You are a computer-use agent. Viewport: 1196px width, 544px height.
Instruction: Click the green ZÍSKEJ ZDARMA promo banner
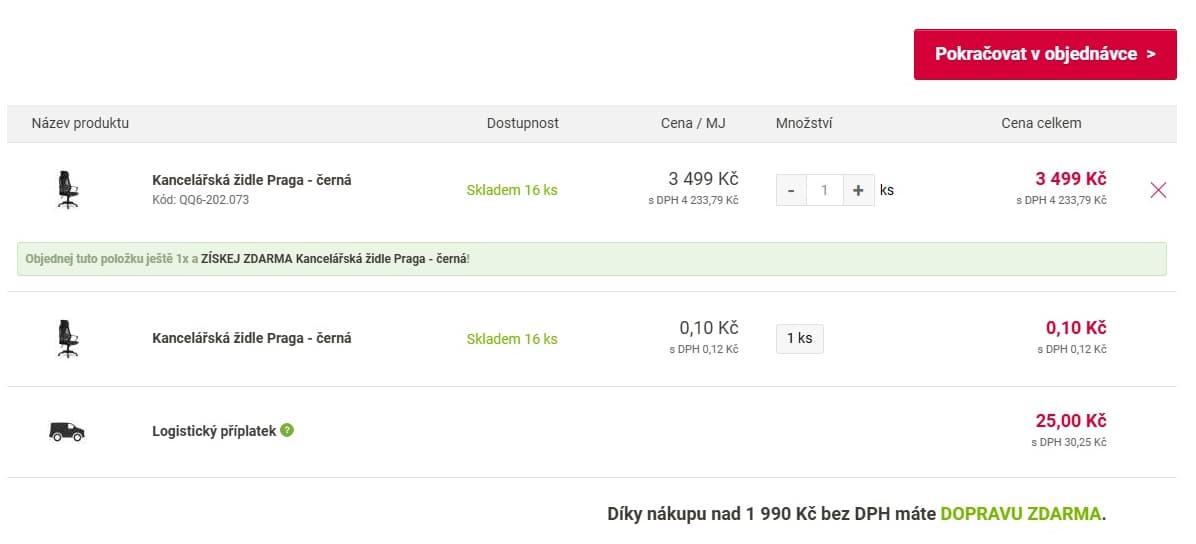(x=591, y=259)
